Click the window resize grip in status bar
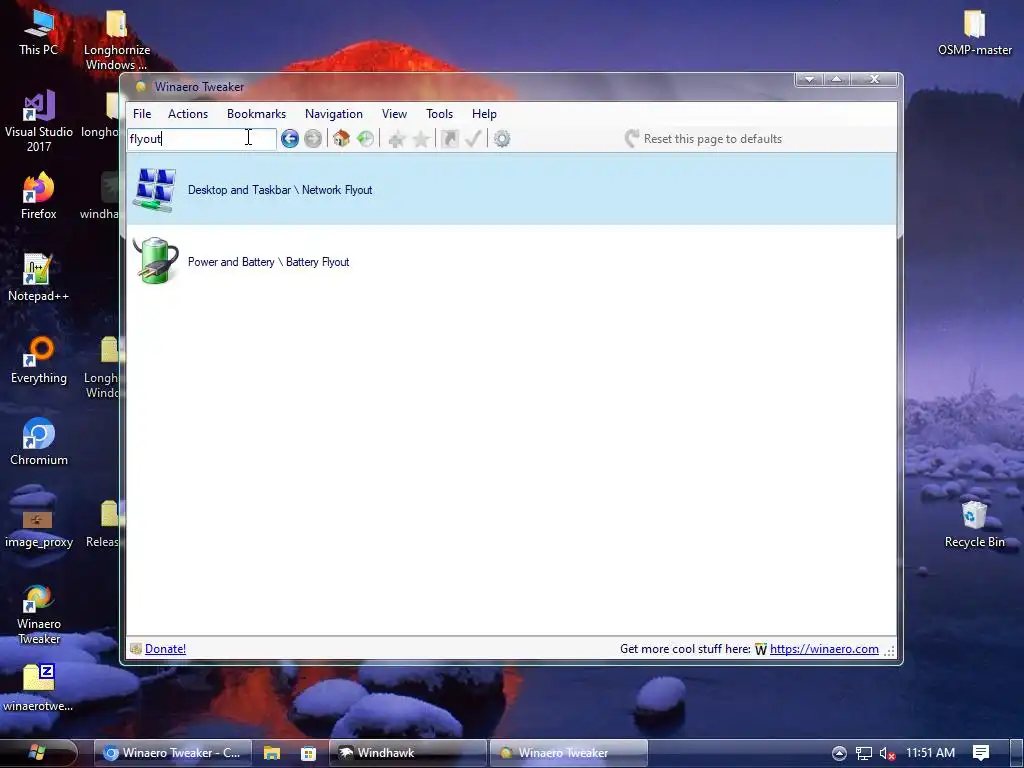The height and width of the screenshot is (768, 1024). tap(889, 650)
